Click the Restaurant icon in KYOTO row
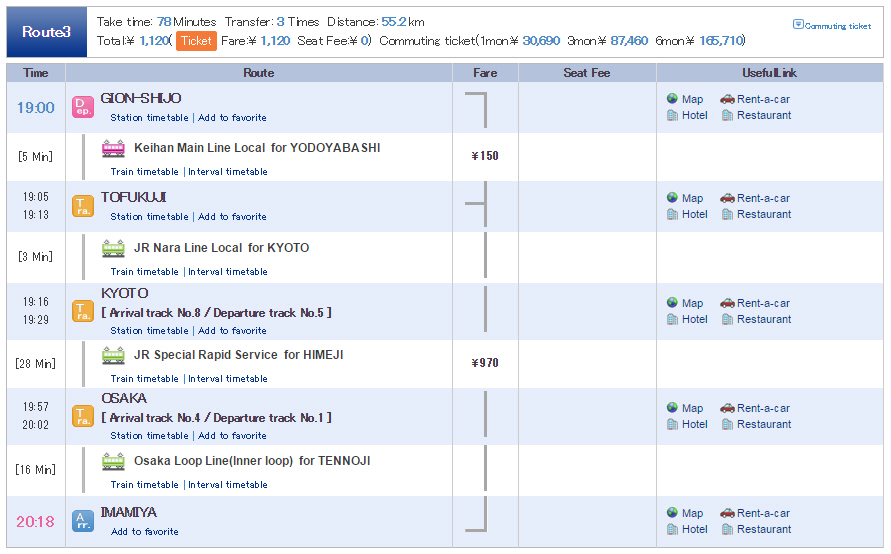891x554 pixels. coord(727,319)
